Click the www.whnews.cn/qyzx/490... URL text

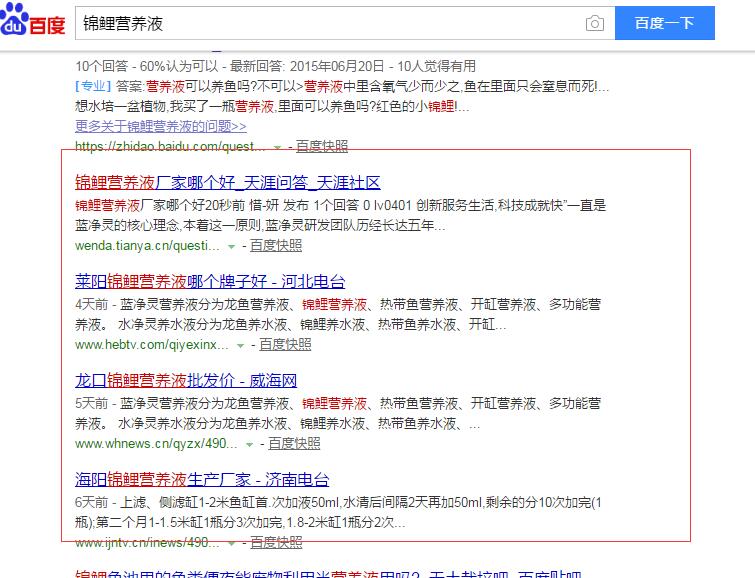click(156, 444)
